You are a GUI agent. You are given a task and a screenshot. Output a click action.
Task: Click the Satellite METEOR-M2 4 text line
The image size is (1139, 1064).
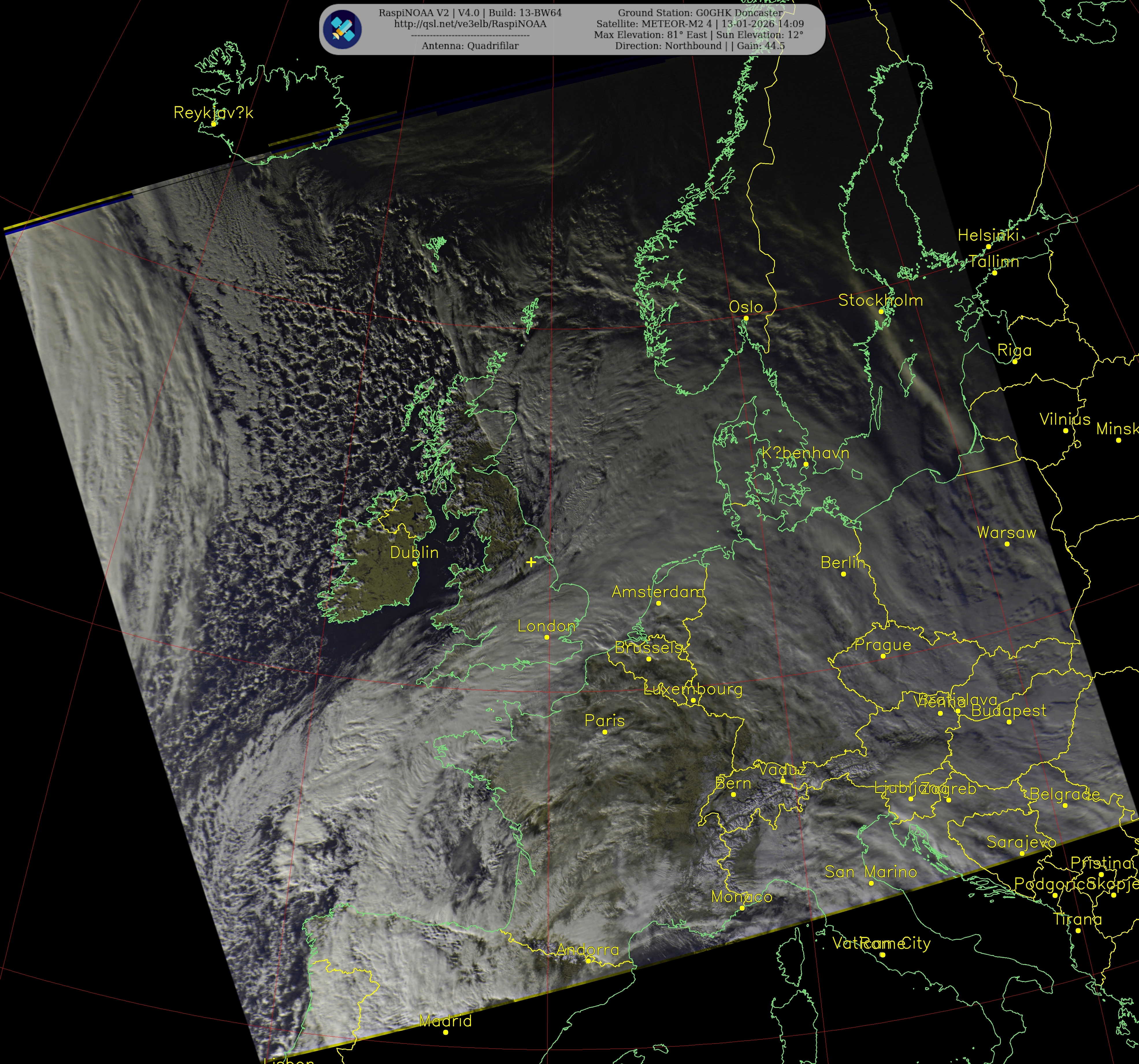(x=700, y=24)
